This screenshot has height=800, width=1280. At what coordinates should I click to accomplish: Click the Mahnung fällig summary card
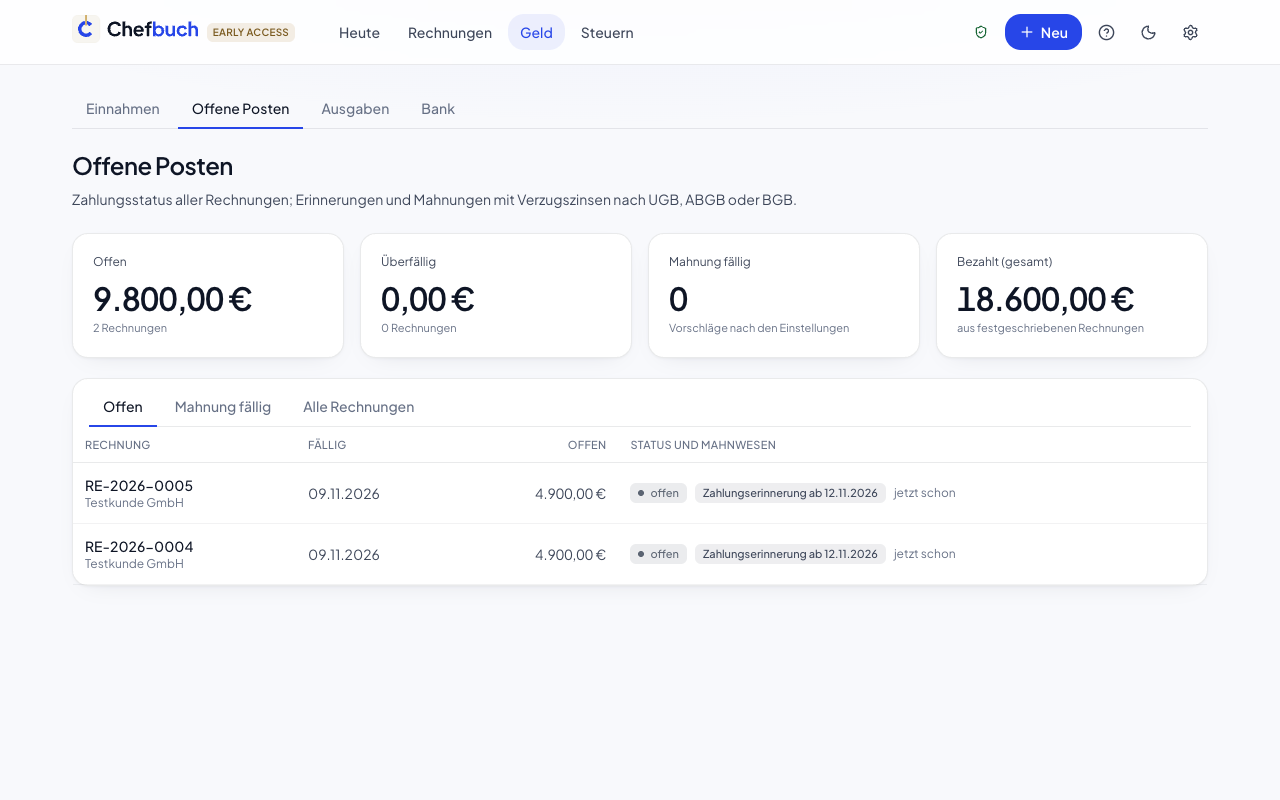point(784,295)
